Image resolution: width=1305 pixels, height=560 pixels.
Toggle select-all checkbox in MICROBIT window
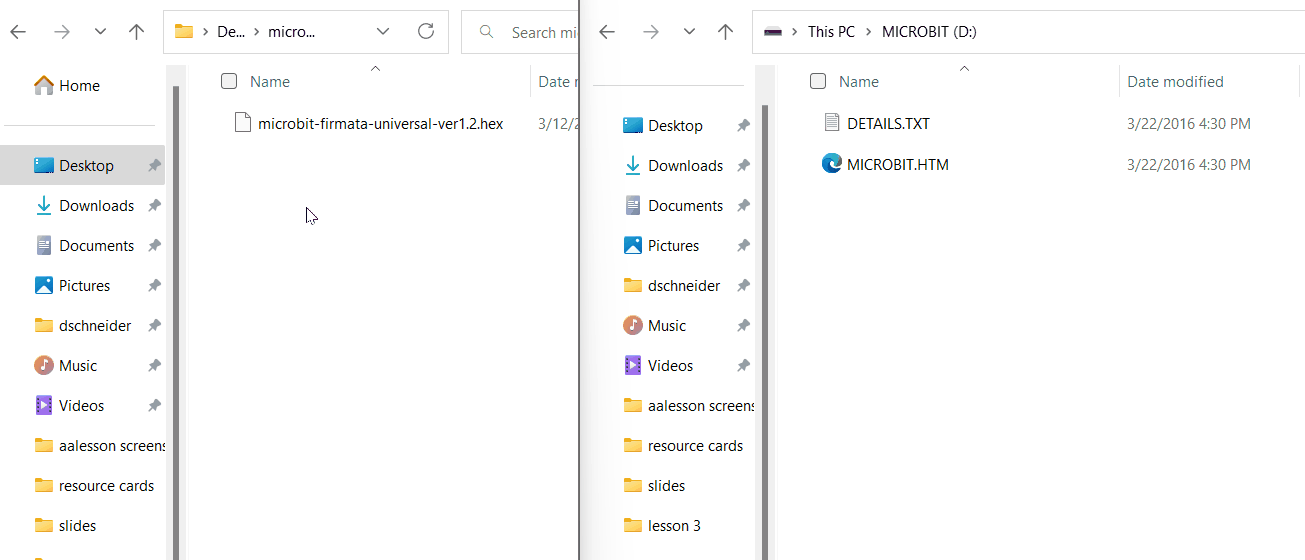coord(818,82)
